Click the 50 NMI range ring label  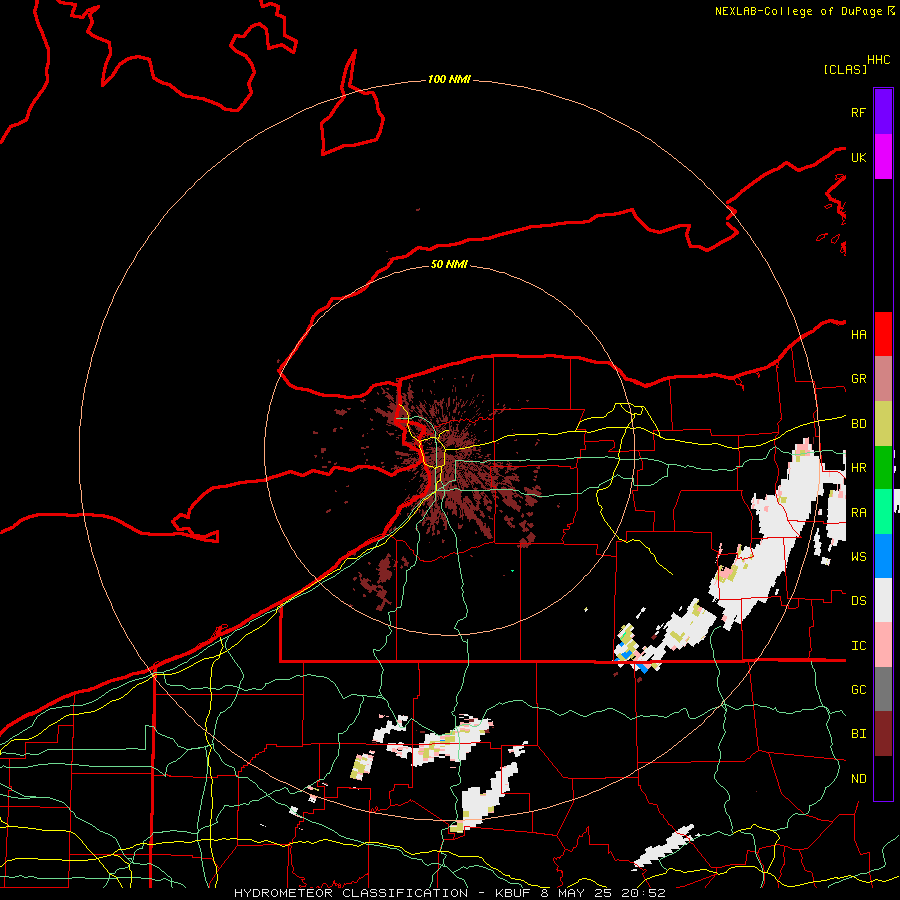click(x=449, y=264)
